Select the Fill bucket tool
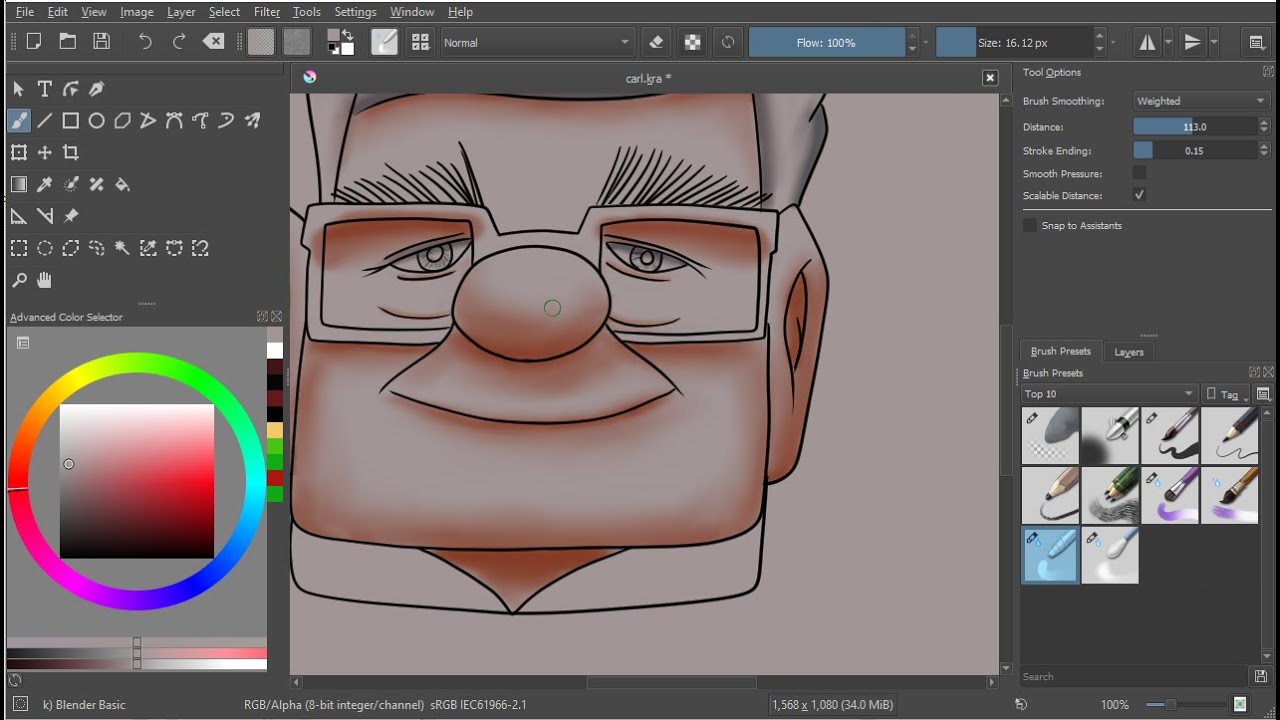 [x=123, y=184]
